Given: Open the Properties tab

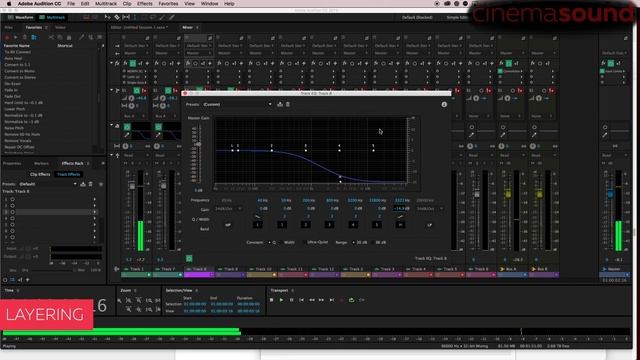Looking at the screenshot, I should coord(12,163).
